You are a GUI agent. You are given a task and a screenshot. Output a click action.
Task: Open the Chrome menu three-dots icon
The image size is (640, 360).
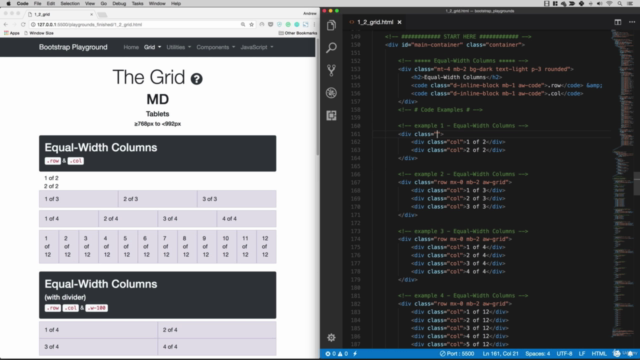click(314, 24)
